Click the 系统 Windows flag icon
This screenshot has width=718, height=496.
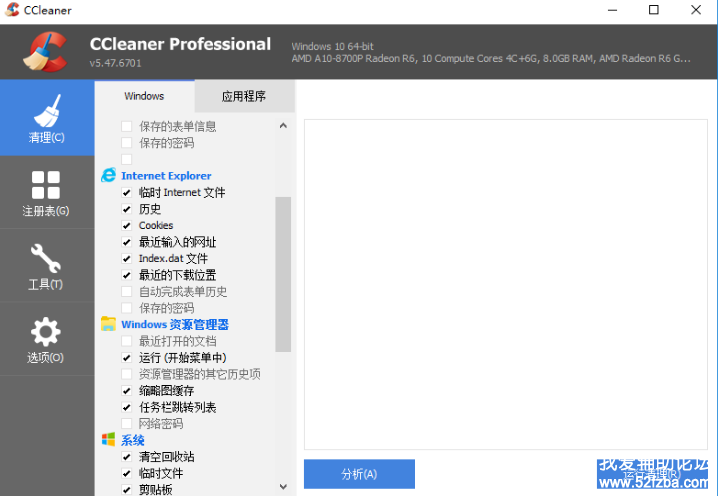[109, 439]
